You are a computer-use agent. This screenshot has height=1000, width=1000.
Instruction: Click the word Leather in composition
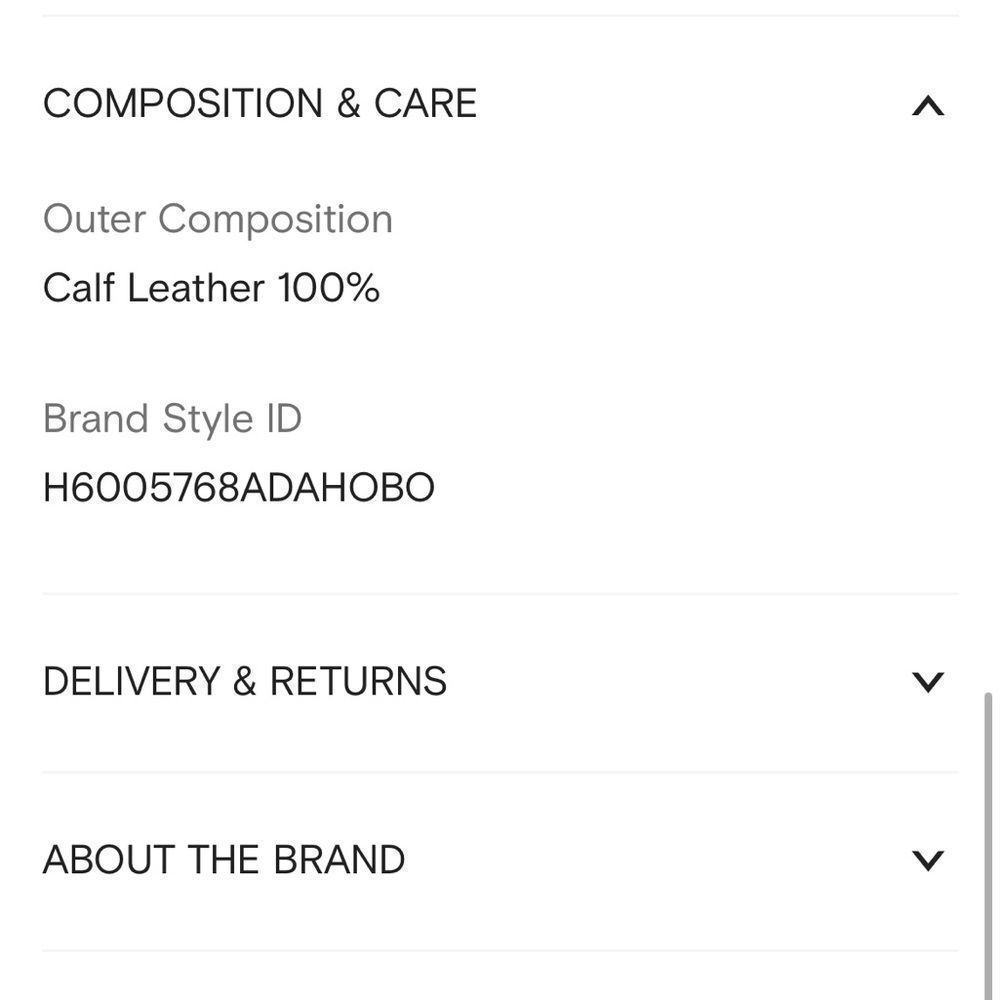click(196, 288)
